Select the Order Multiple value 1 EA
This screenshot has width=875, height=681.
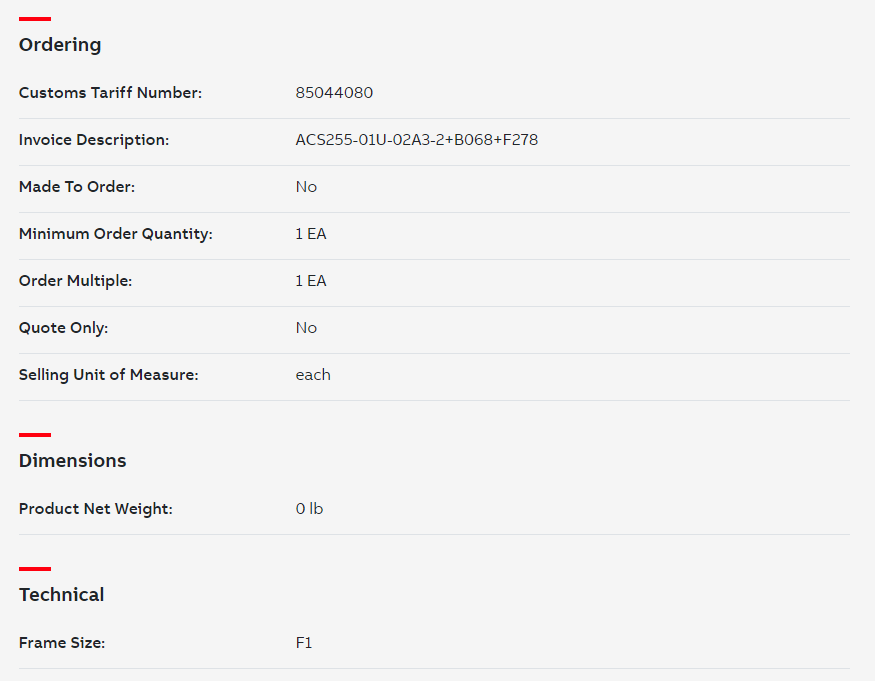[310, 281]
